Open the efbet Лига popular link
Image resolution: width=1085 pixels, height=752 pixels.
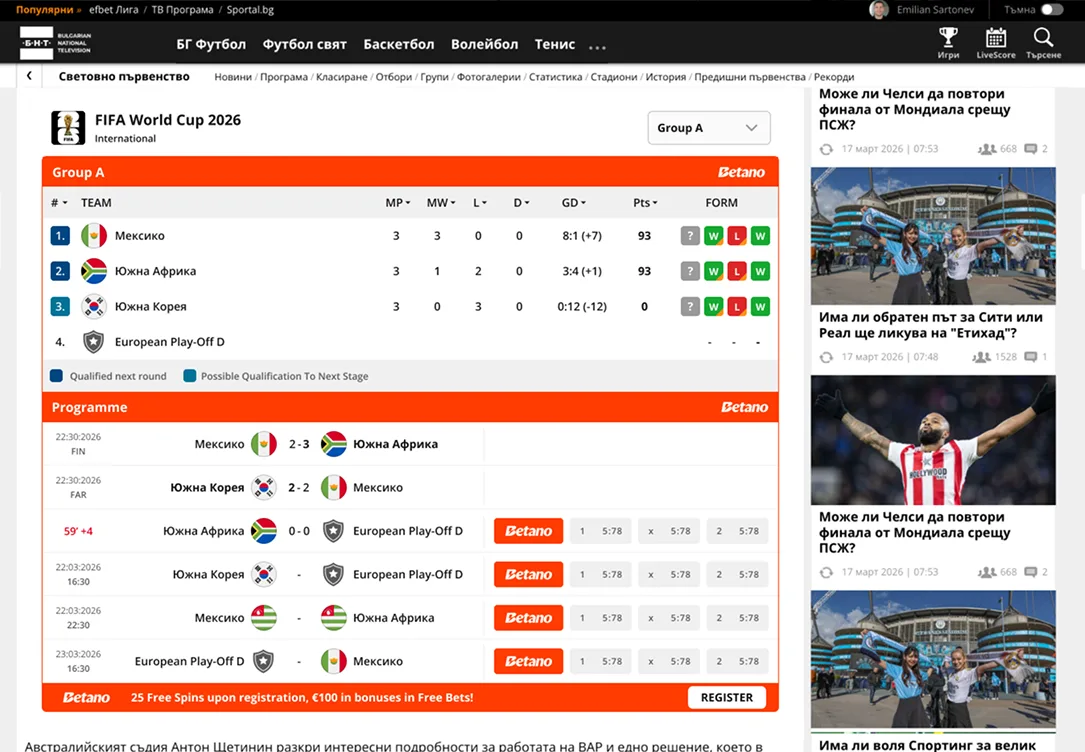pyautogui.click(x=113, y=10)
